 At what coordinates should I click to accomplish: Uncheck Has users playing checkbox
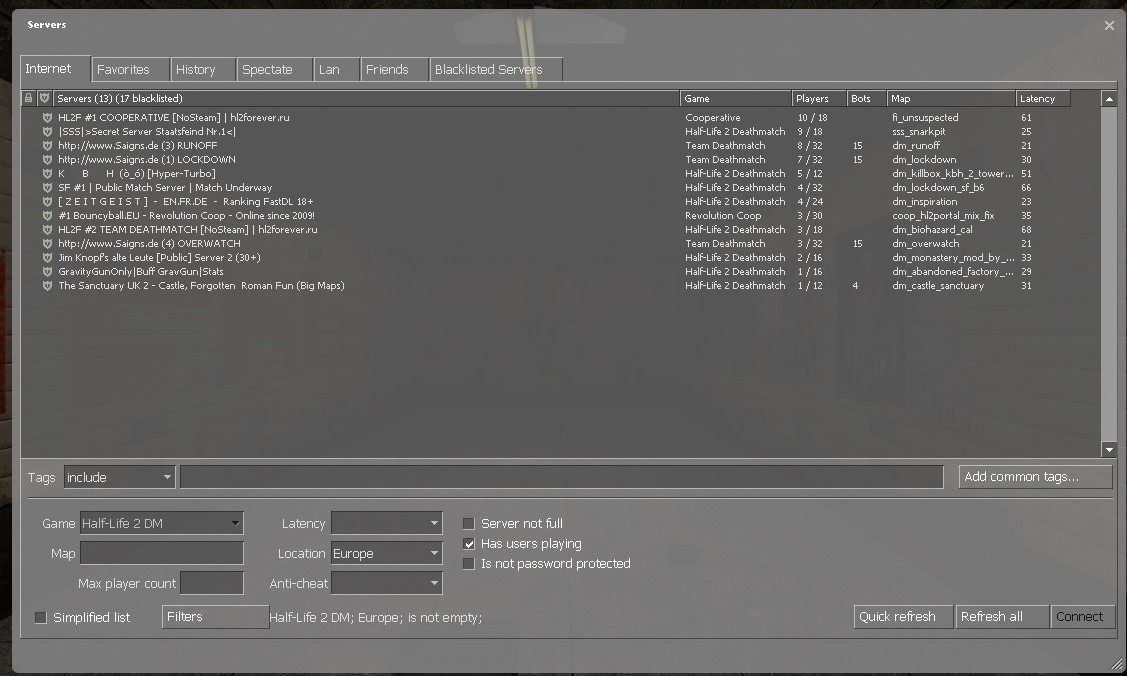469,544
